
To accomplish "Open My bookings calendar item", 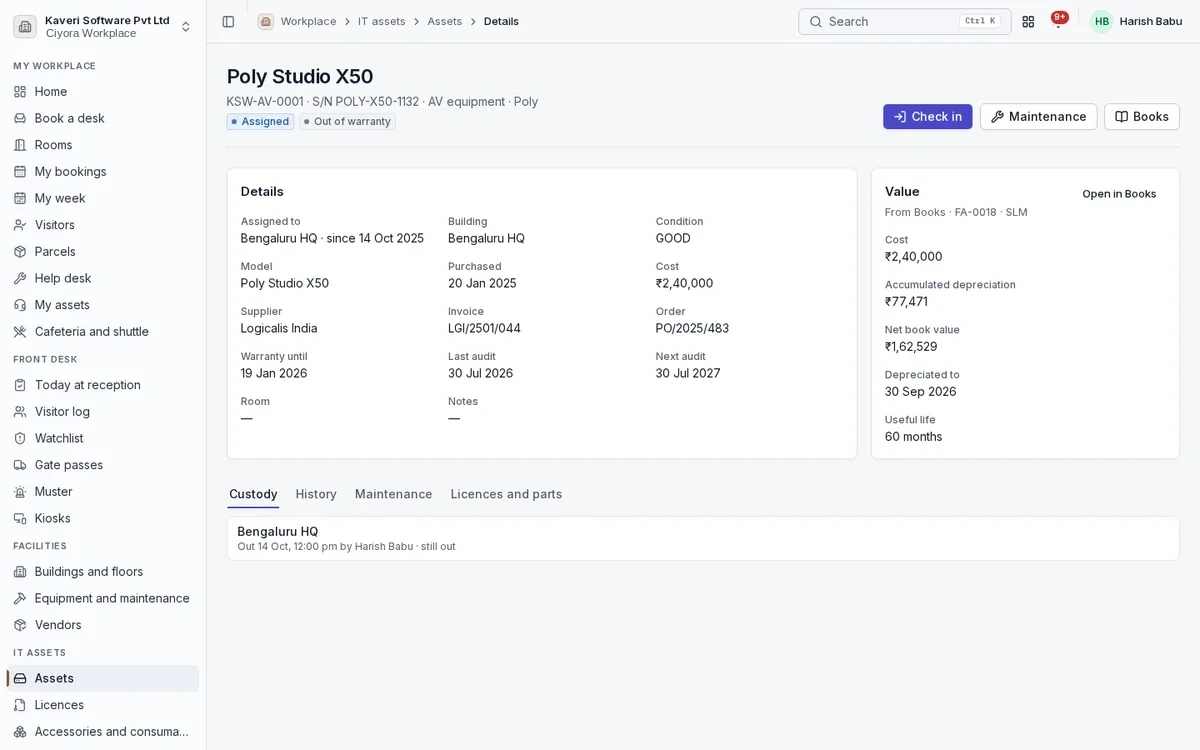I will pos(102,171).
